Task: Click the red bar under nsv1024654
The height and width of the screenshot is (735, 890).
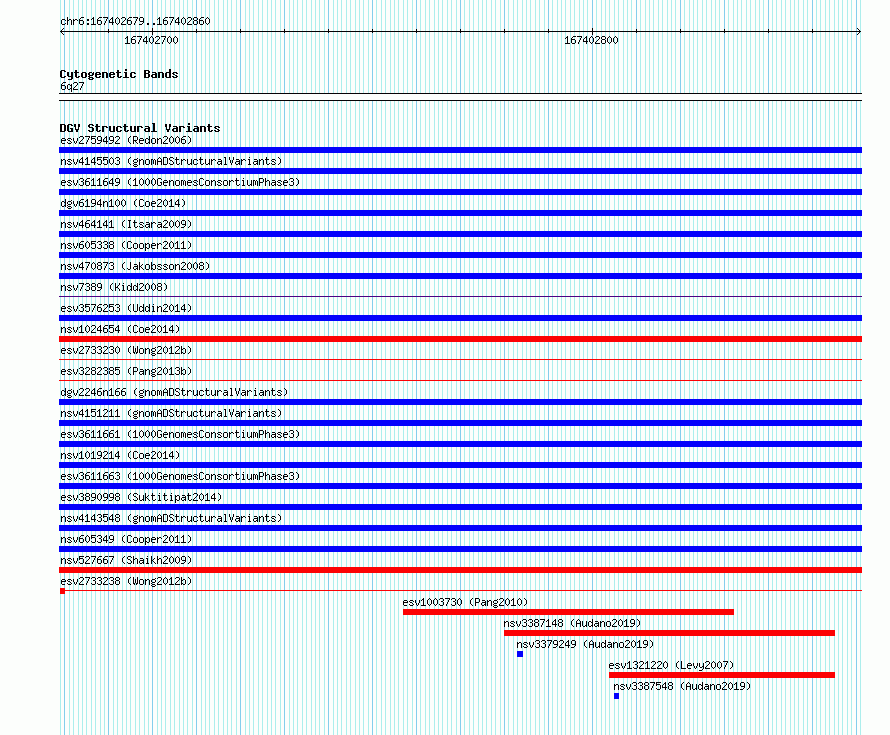Action: pos(460,339)
